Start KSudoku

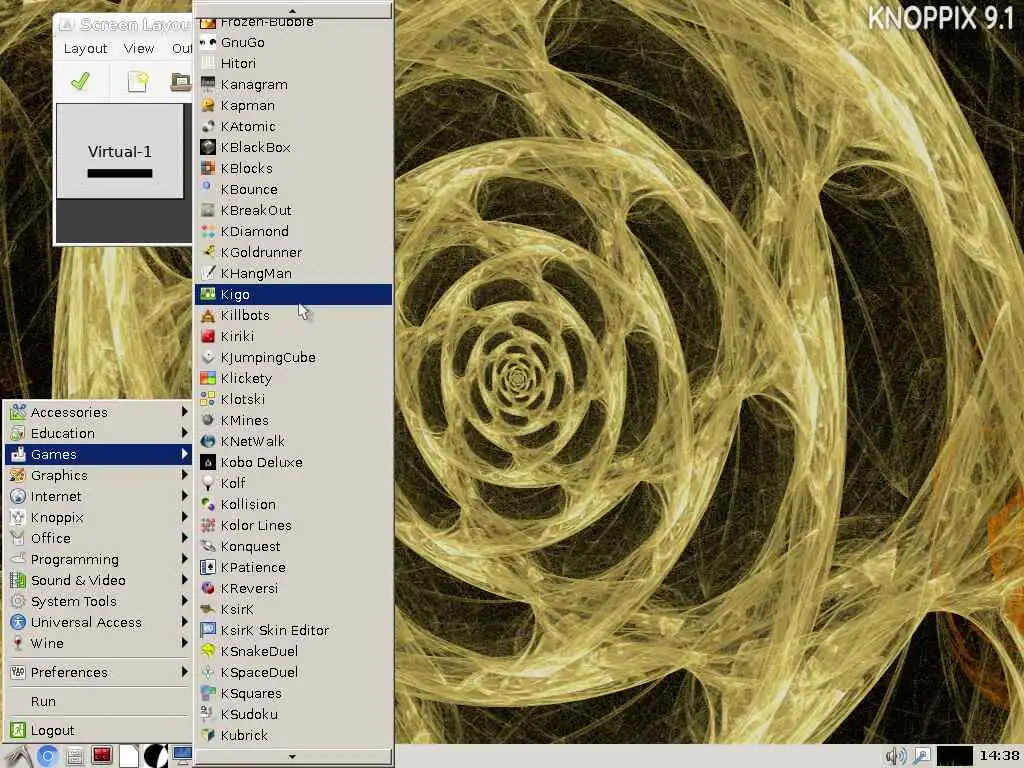click(293, 714)
